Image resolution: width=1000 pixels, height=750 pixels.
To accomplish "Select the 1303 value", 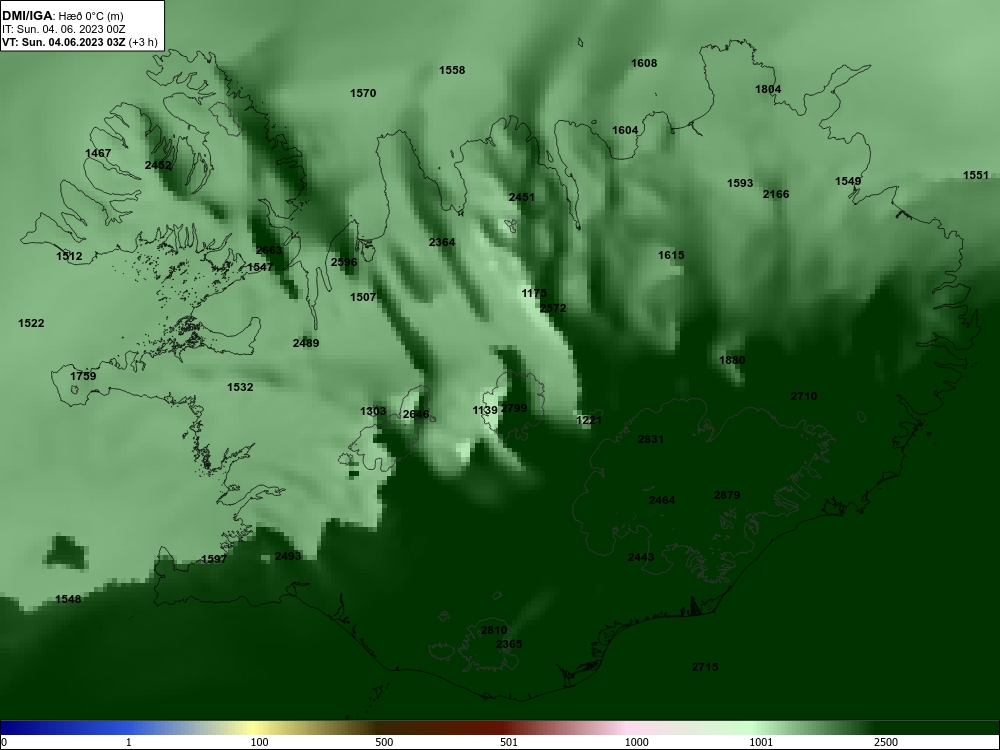I will (x=373, y=411).
